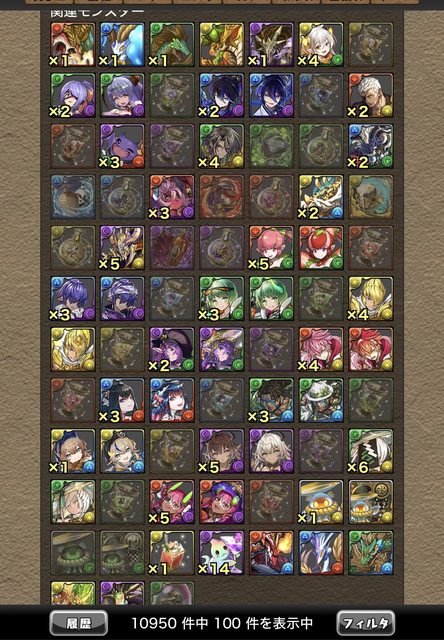The height and width of the screenshot is (640, 444).
Task: Open the フィルタ filter button
Action: (x=366, y=623)
